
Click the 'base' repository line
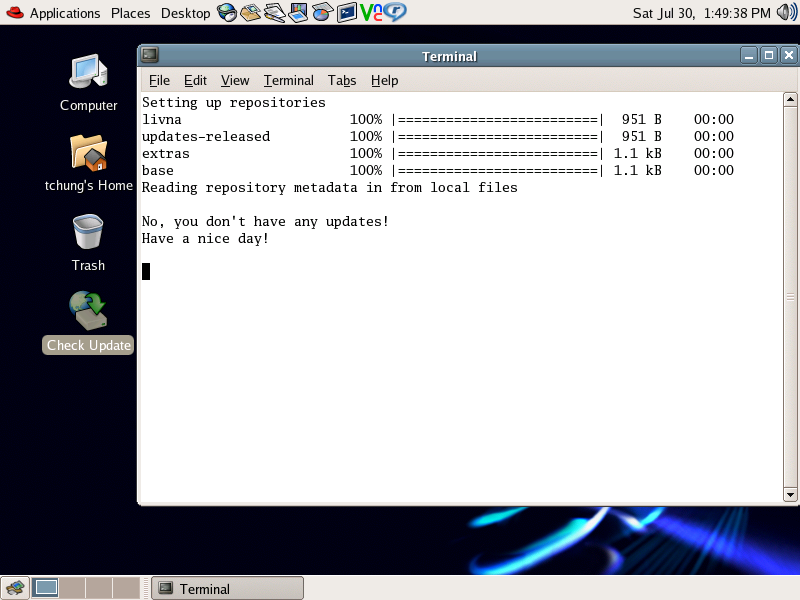[438, 170]
